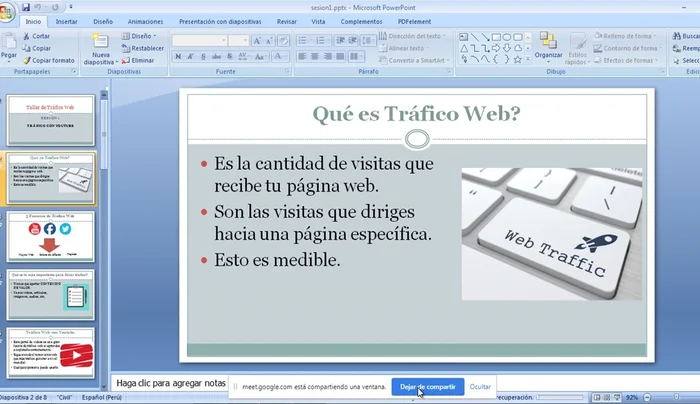The width and height of the screenshot is (700, 404).
Task: Open the Organizar arrange tool
Action: click(x=548, y=45)
